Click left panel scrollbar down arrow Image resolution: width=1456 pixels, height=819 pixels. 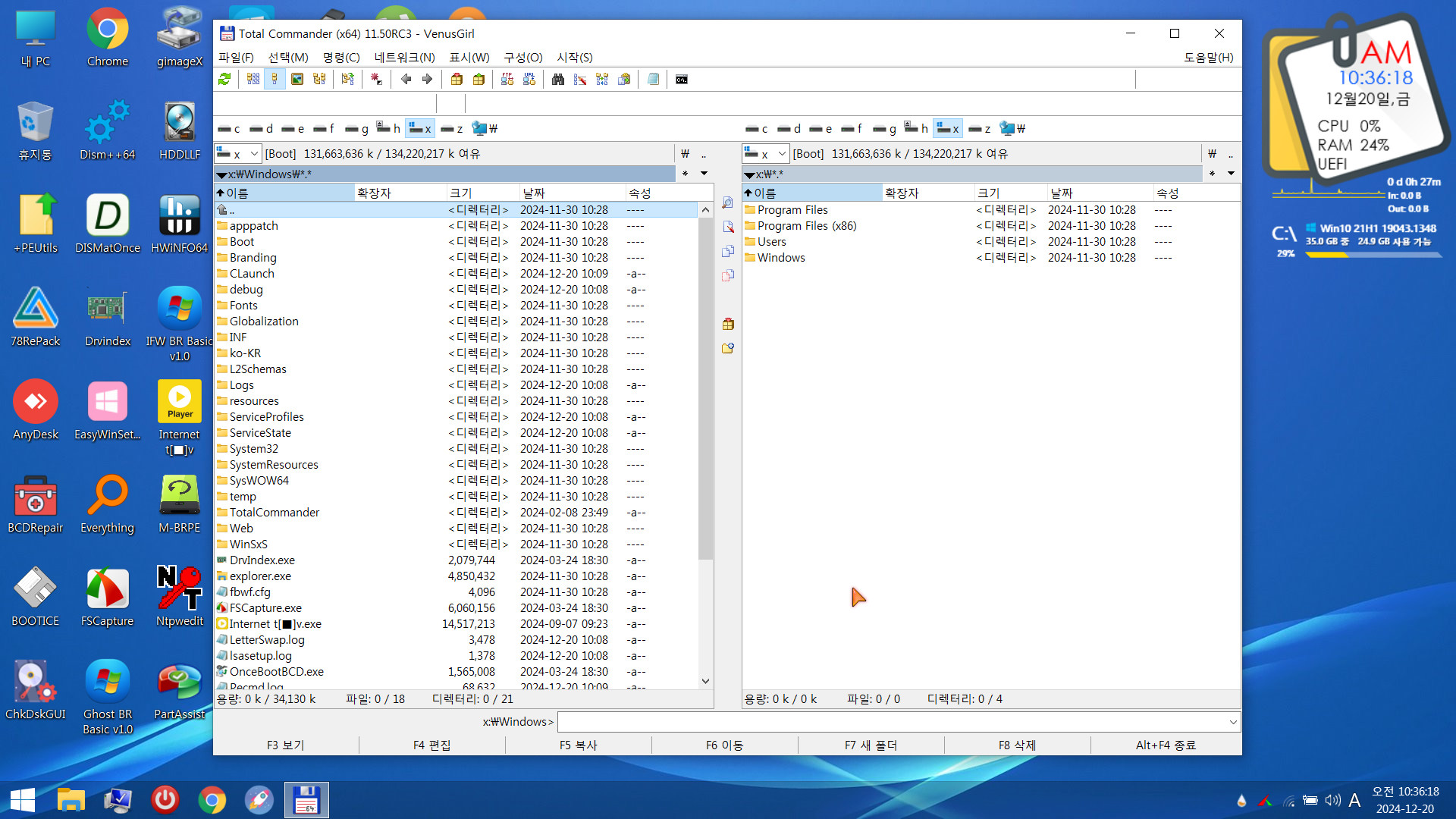705,681
